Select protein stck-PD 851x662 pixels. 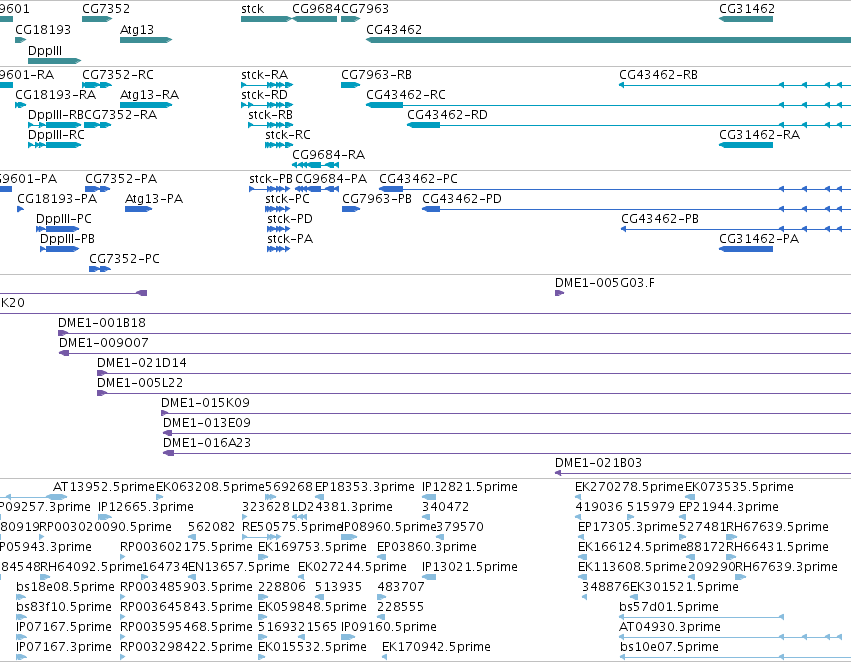(278, 229)
